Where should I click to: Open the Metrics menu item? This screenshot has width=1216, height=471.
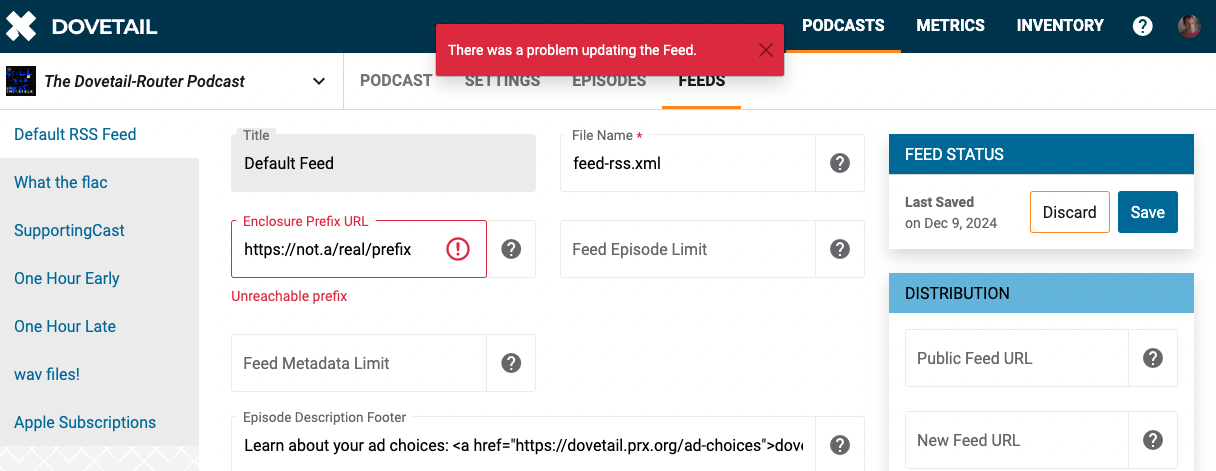click(x=950, y=26)
